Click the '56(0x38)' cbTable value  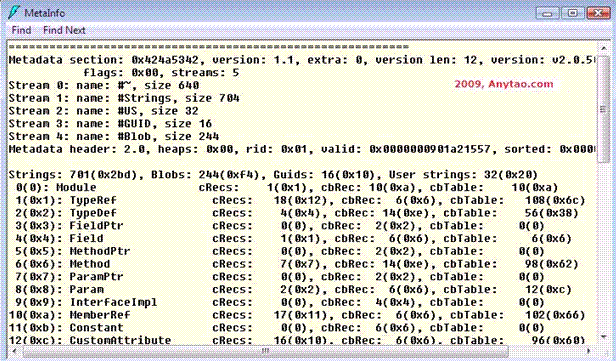point(552,213)
